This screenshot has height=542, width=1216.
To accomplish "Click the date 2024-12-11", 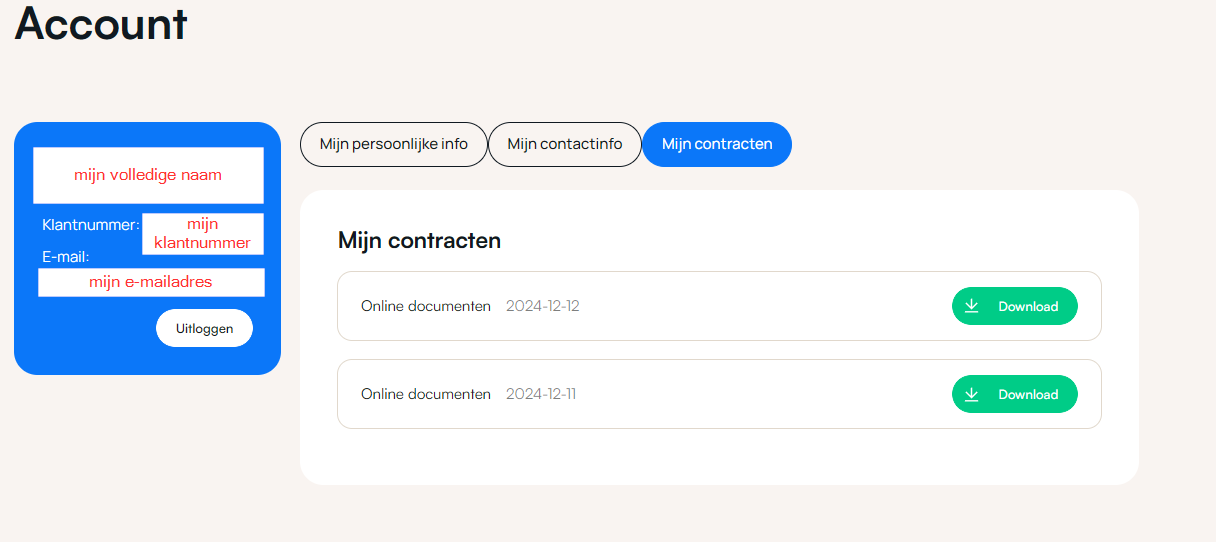I will tap(540, 394).
